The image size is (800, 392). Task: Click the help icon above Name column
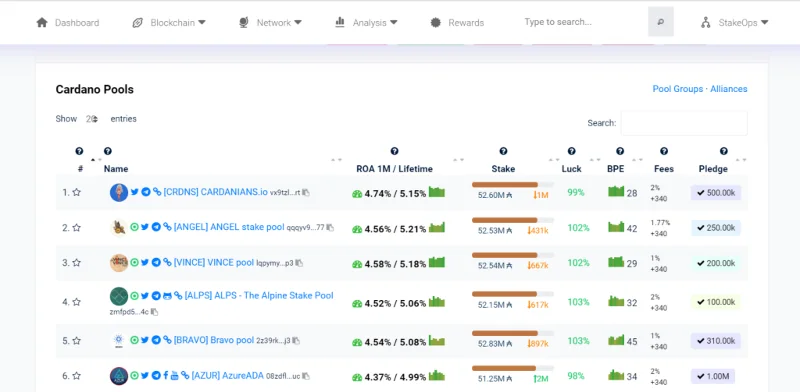[x=108, y=151]
